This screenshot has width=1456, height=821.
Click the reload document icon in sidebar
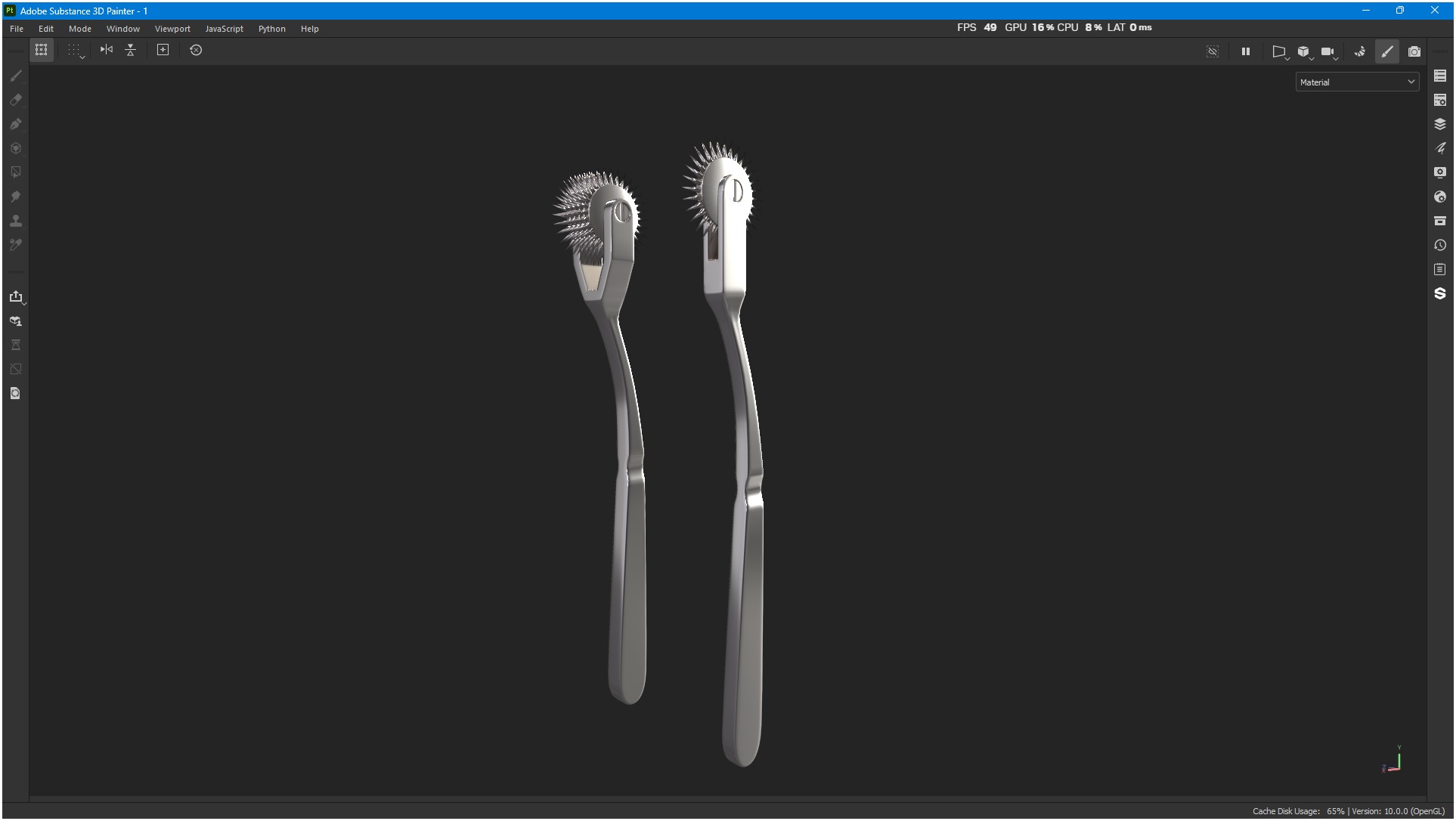point(16,394)
